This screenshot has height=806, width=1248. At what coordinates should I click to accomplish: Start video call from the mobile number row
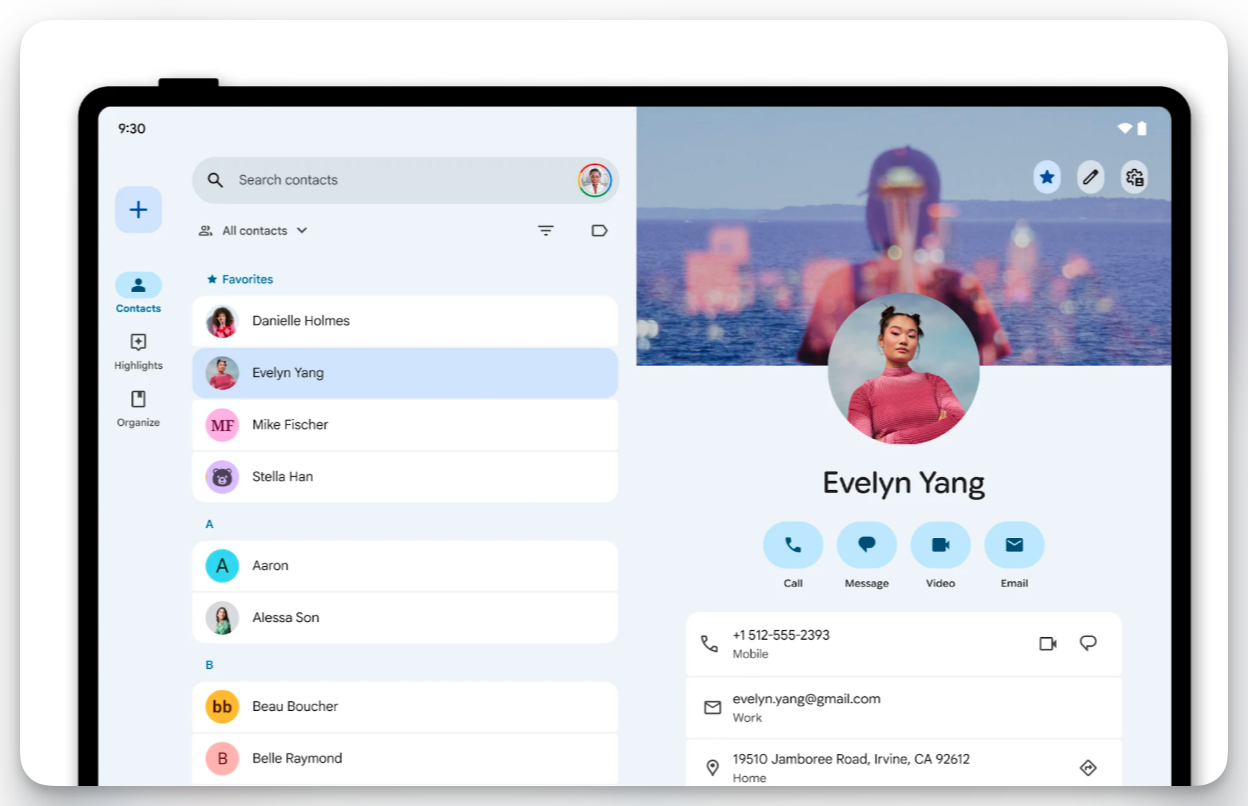1047,643
